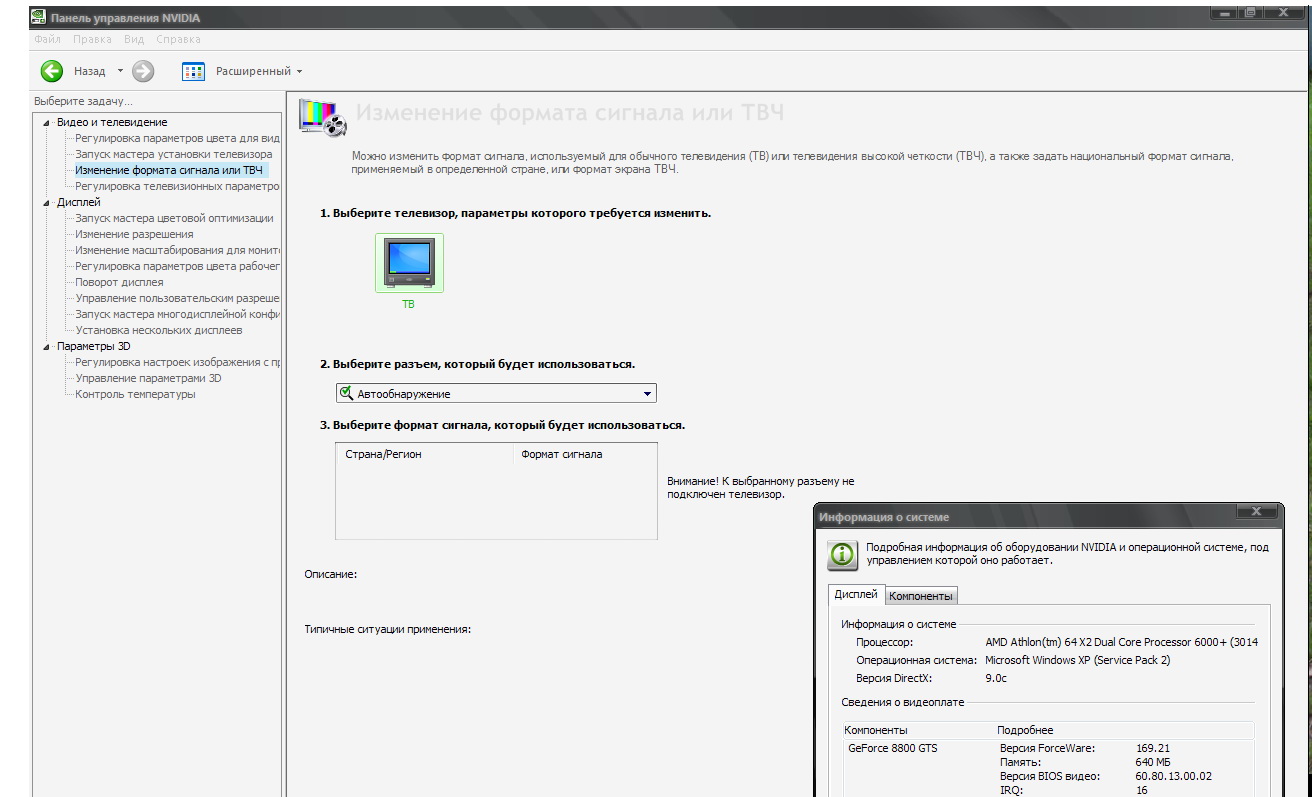Open Запуск мастера цветовой оптимизации
The height and width of the screenshot is (797, 1312).
pos(174,218)
